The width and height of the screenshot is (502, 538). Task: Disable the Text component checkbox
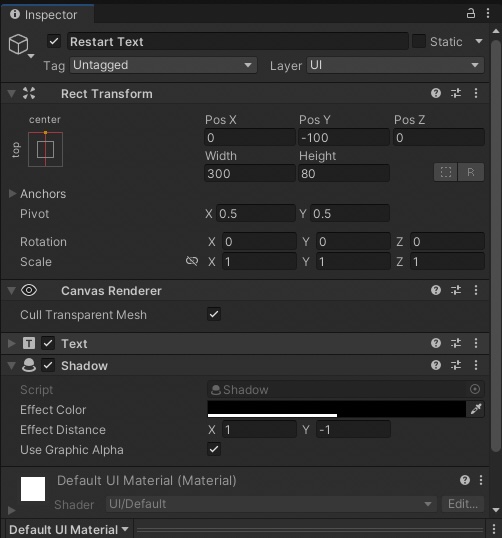48,343
